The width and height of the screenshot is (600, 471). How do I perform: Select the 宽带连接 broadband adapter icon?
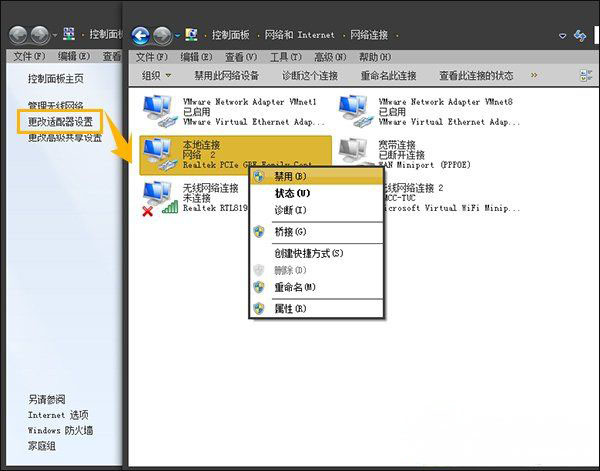(x=355, y=150)
